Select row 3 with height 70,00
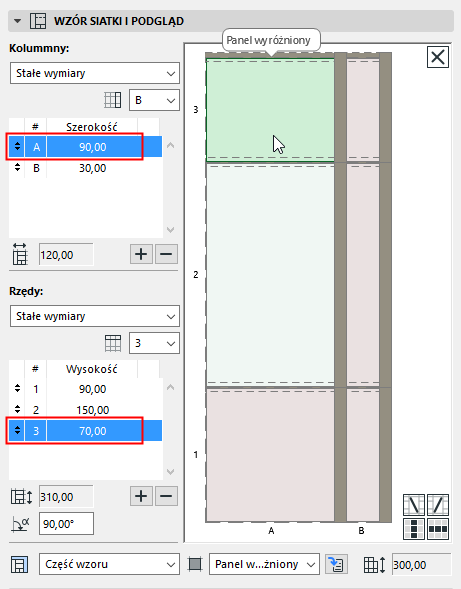Image resolution: width=461 pixels, height=589 pixels. [x=86, y=430]
